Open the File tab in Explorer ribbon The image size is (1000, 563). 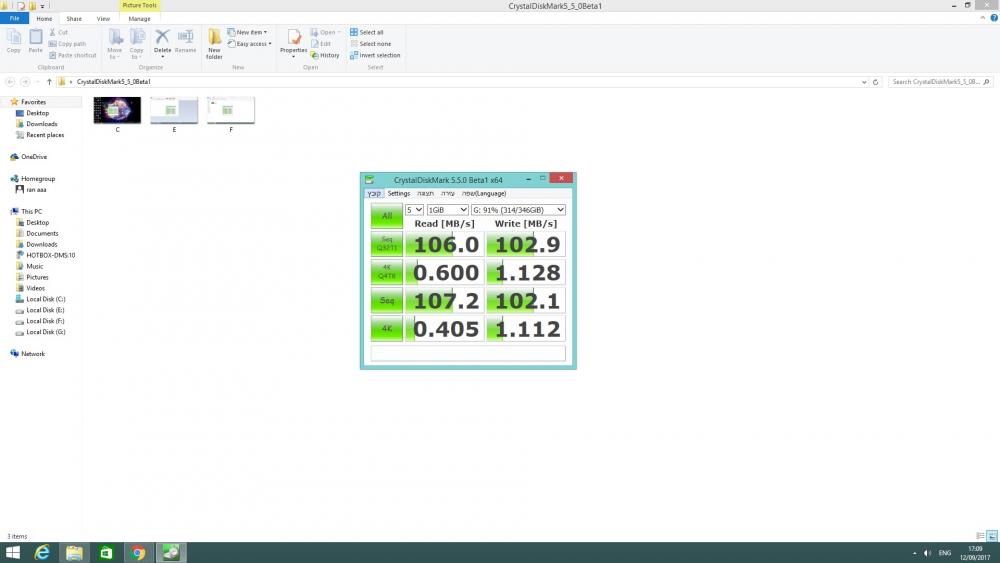[14, 18]
